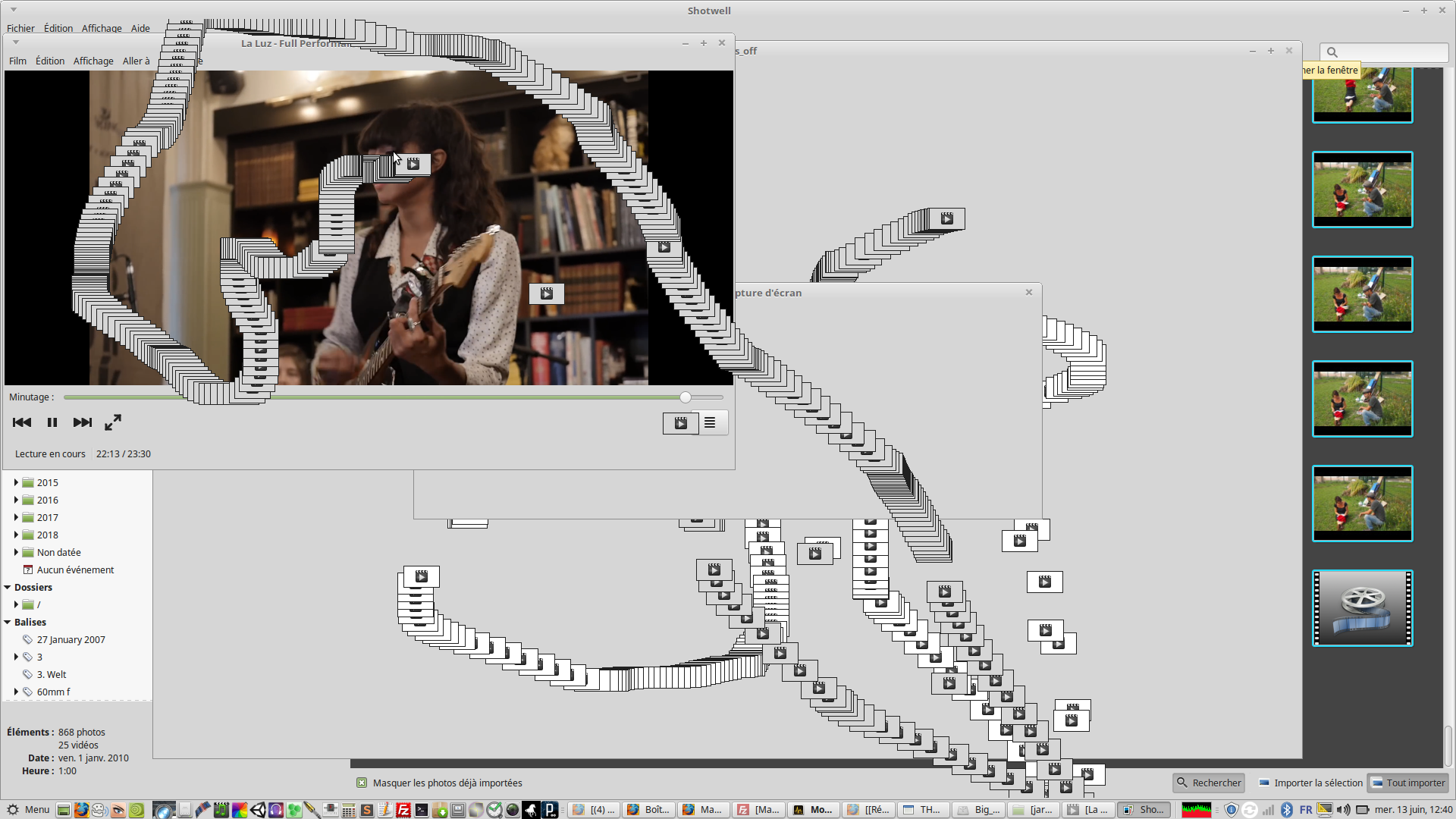
Task: Click Importer la sélection button
Action: tap(1310, 783)
